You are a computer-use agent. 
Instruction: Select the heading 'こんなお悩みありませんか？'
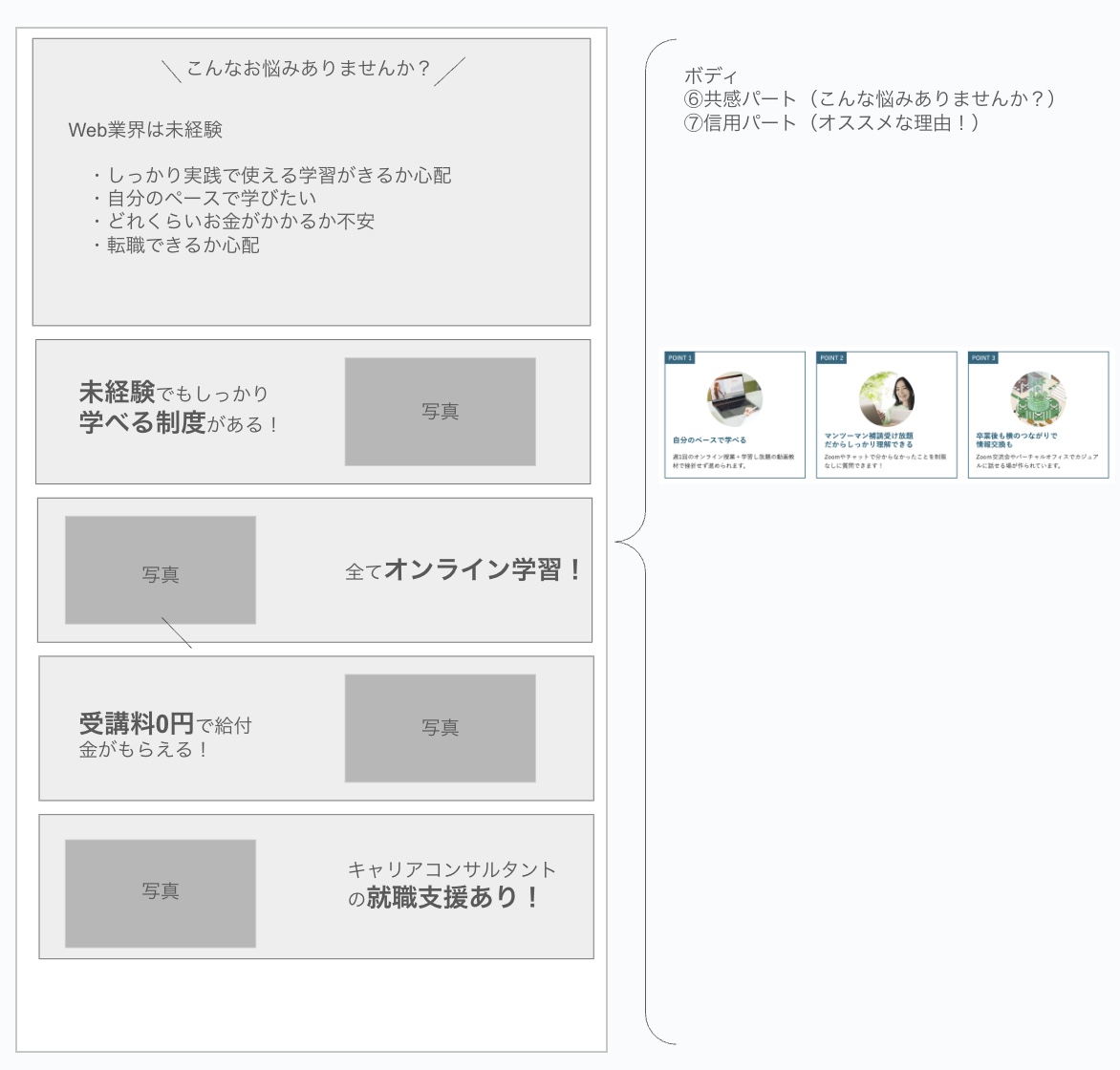coord(308,68)
